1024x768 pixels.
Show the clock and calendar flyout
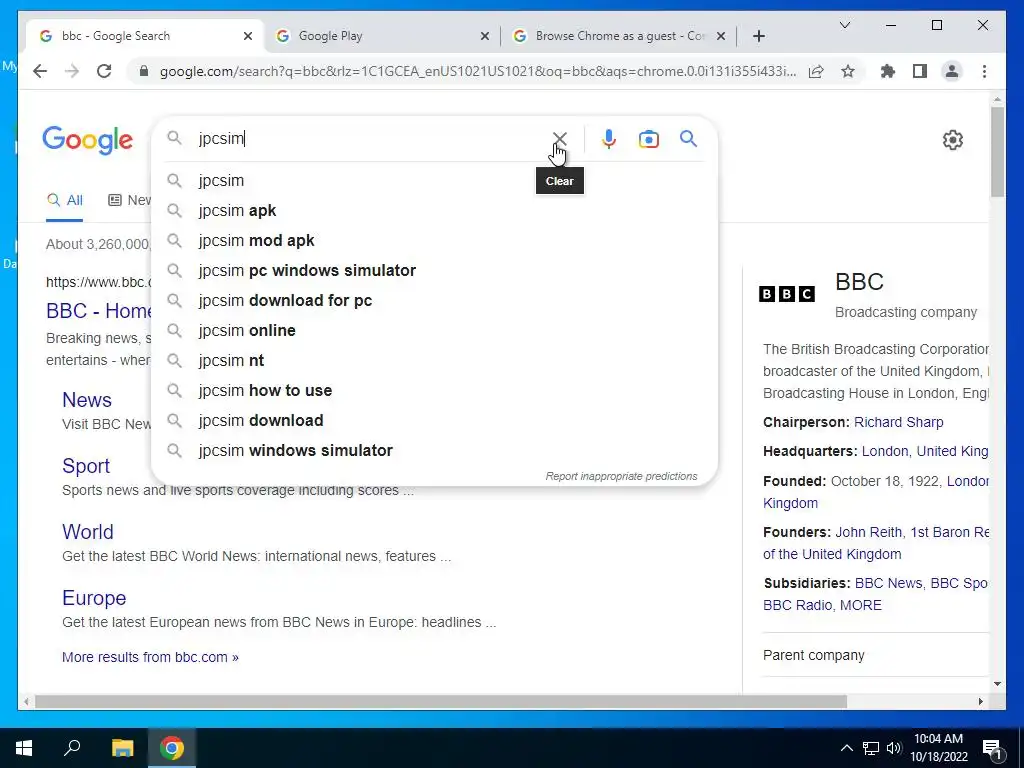point(938,748)
